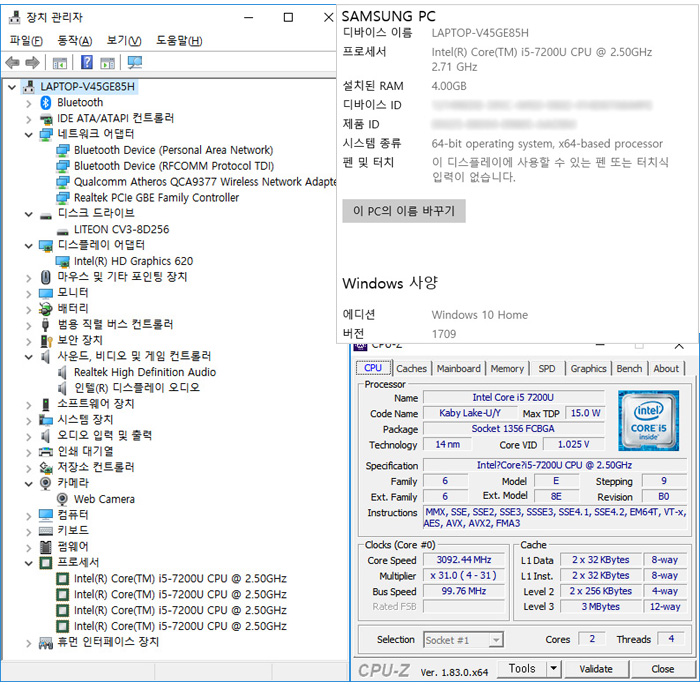
Task: Click the Help question mark toolbar icon
Action: pyautogui.click(x=87, y=62)
